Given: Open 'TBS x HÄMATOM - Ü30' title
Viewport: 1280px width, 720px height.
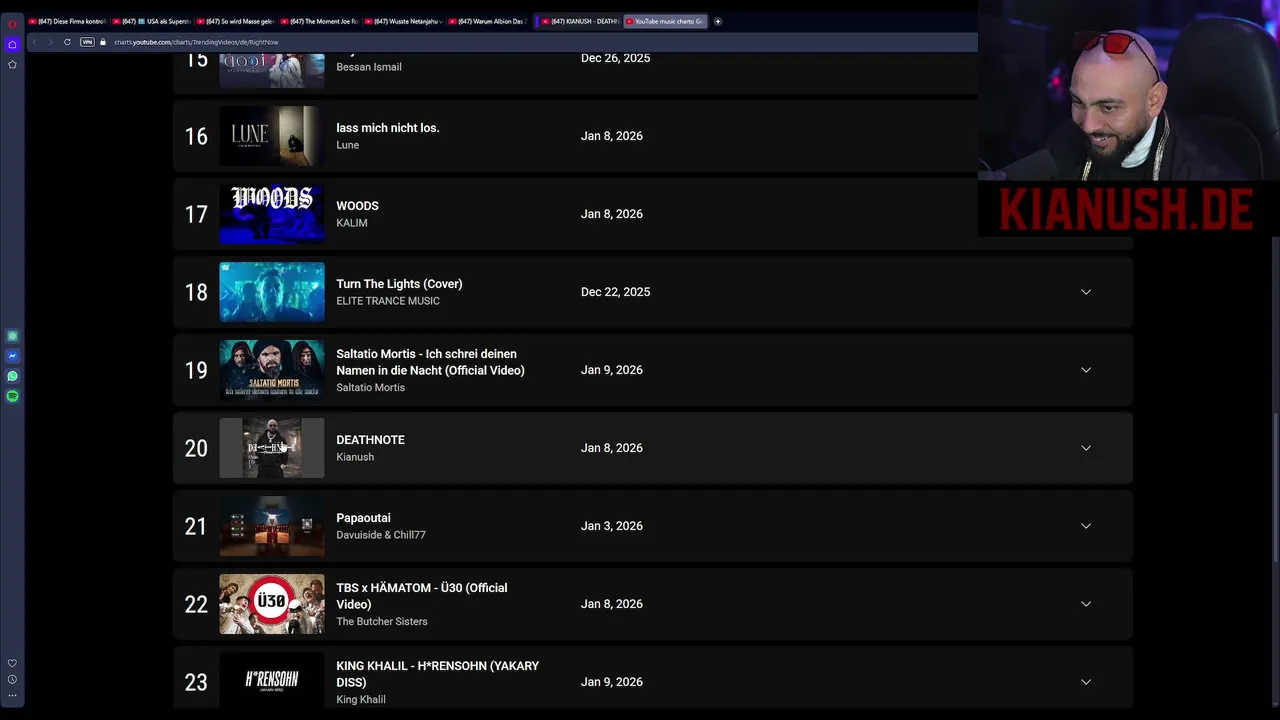Looking at the screenshot, I should click(x=422, y=596).
